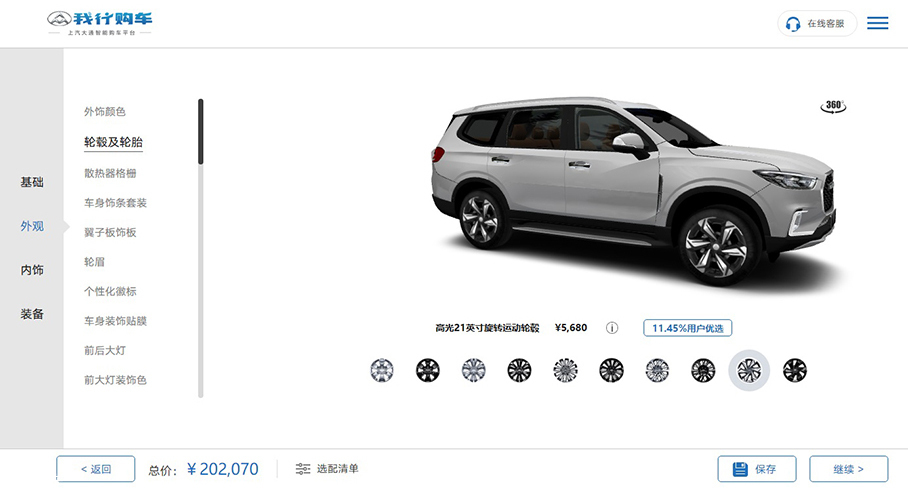Open the 选配清单 configuration list icon

[x=303, y=469]
